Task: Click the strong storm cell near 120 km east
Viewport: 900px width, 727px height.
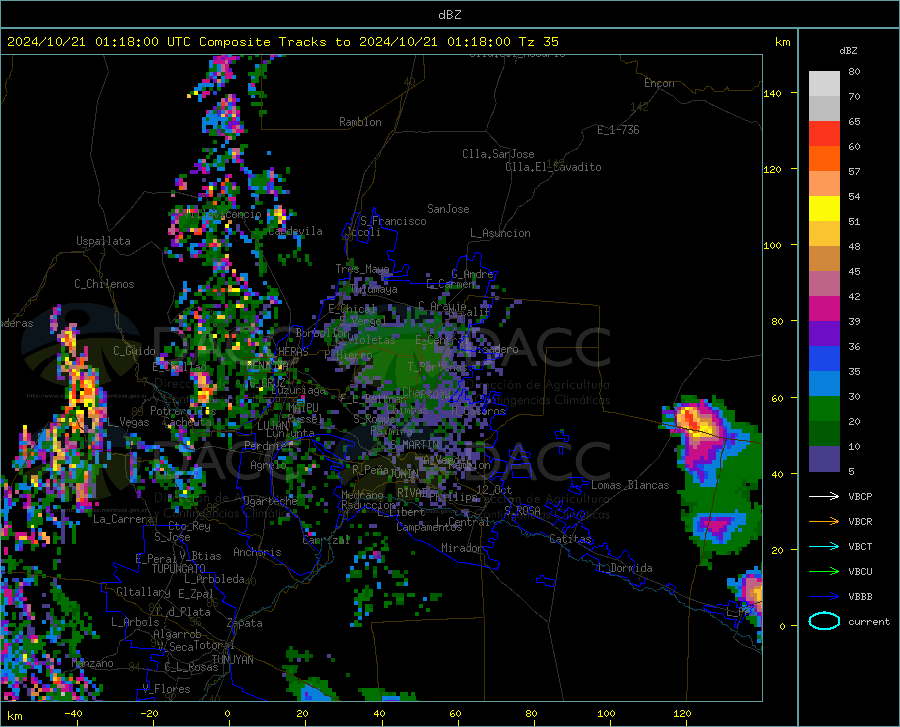Action: tap(696, 423)
